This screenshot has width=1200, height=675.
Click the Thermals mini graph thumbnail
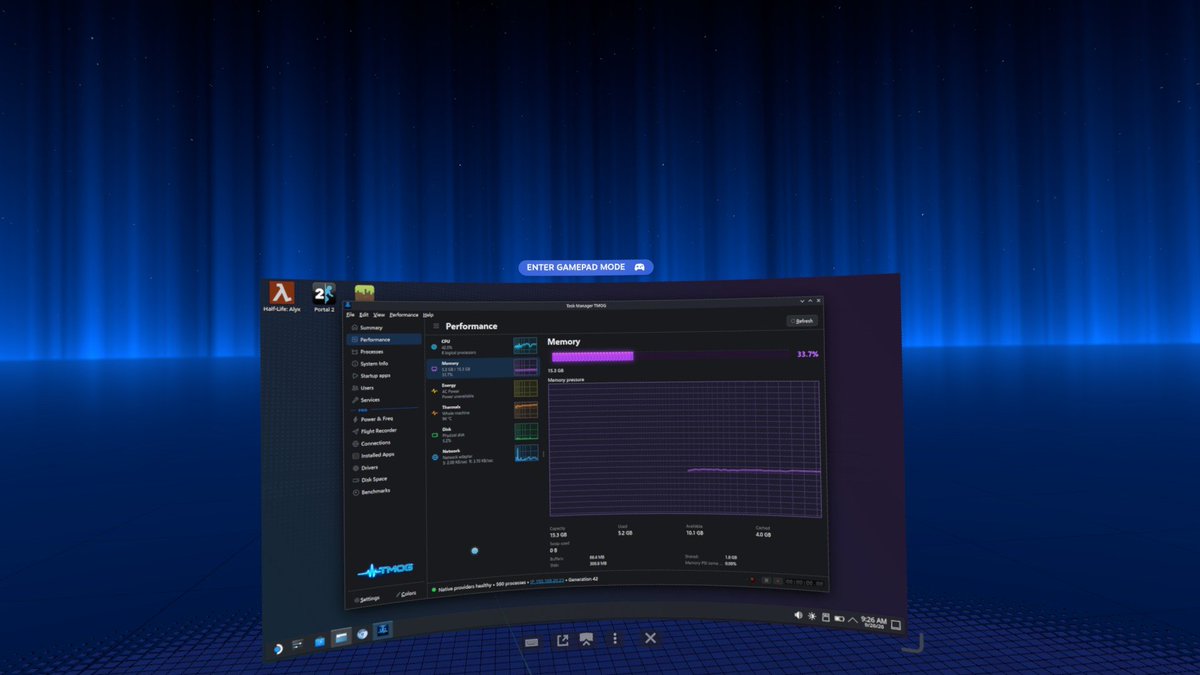(525, 410)
